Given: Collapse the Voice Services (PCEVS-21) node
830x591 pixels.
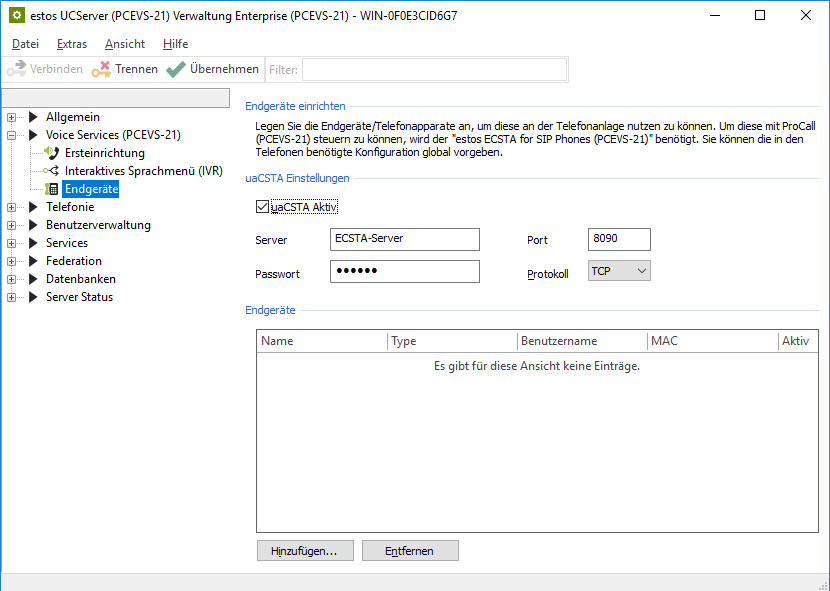Looking at the screenshot, I should (x=12, y=135).
